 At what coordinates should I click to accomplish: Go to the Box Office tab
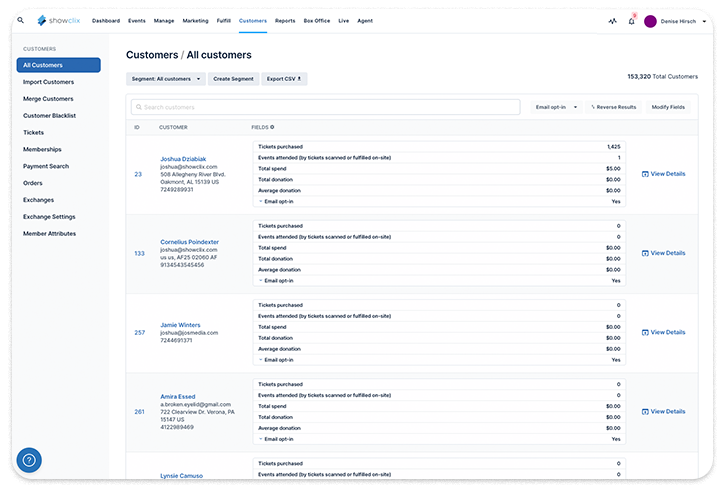[x=316, y=20]
